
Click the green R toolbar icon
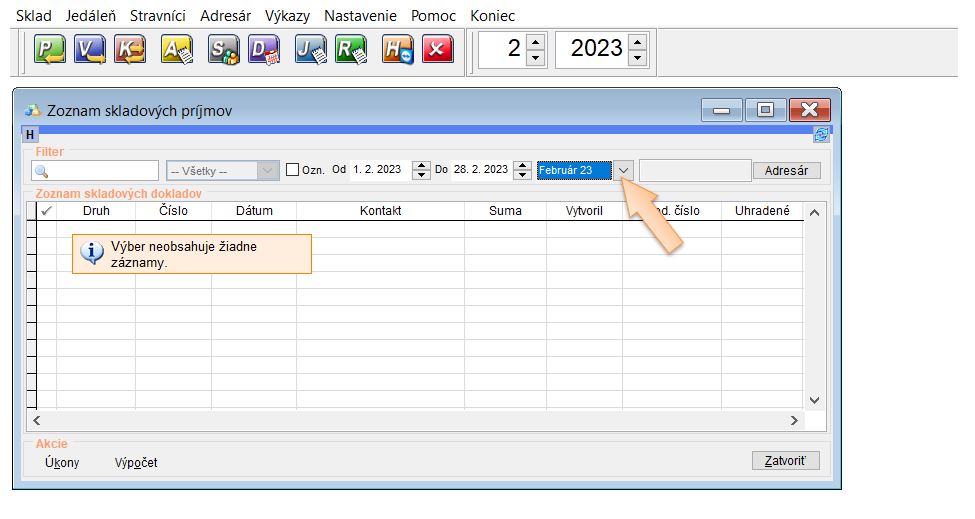[x=351, y=49]
